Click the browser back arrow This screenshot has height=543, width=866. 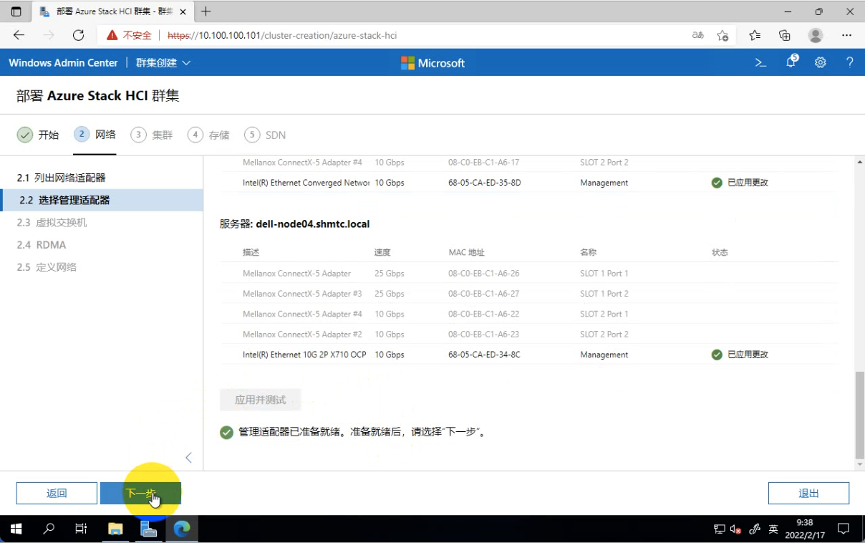(x=19, y=35)
